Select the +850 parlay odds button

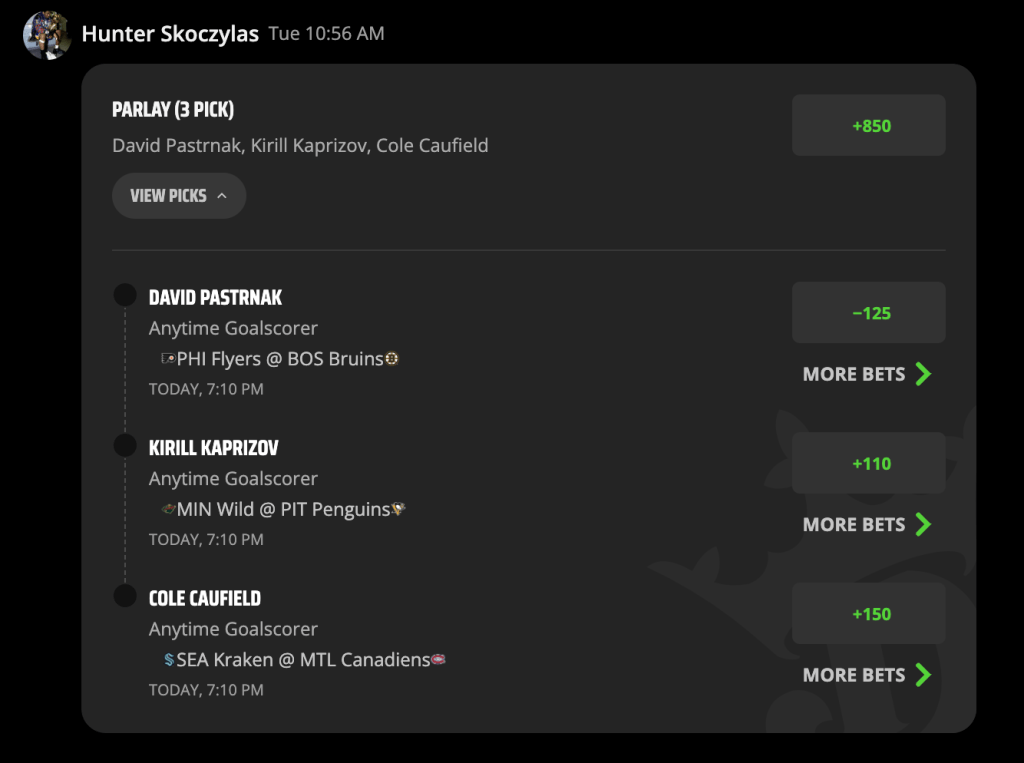pos(869,125)
